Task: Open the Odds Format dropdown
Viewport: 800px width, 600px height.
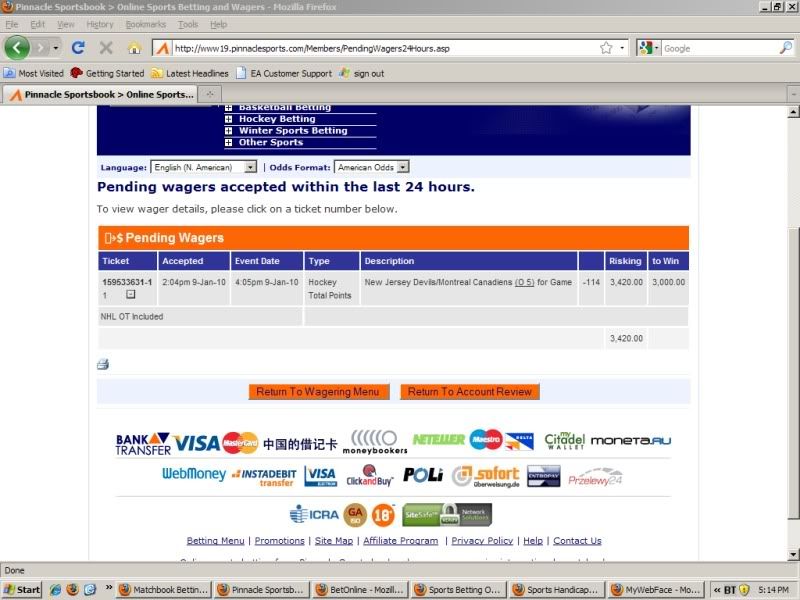Action: 371,167
